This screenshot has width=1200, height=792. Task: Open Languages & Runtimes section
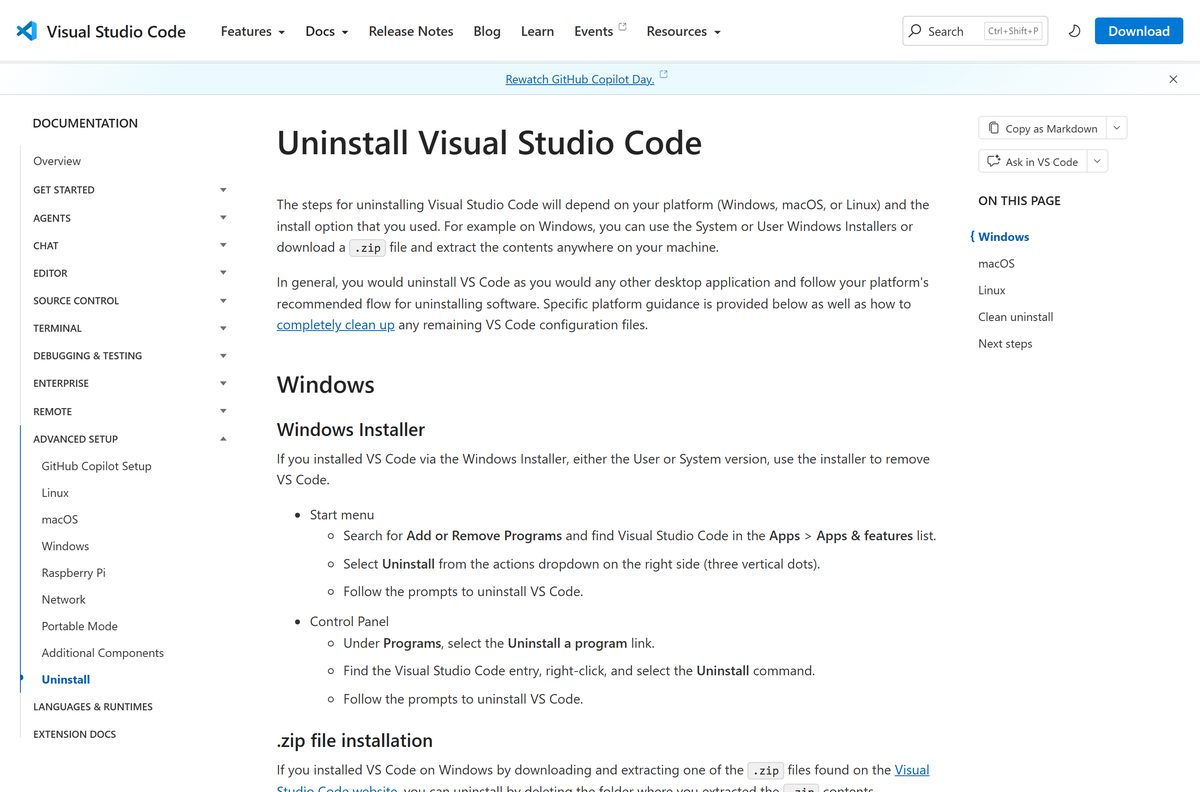93,707
